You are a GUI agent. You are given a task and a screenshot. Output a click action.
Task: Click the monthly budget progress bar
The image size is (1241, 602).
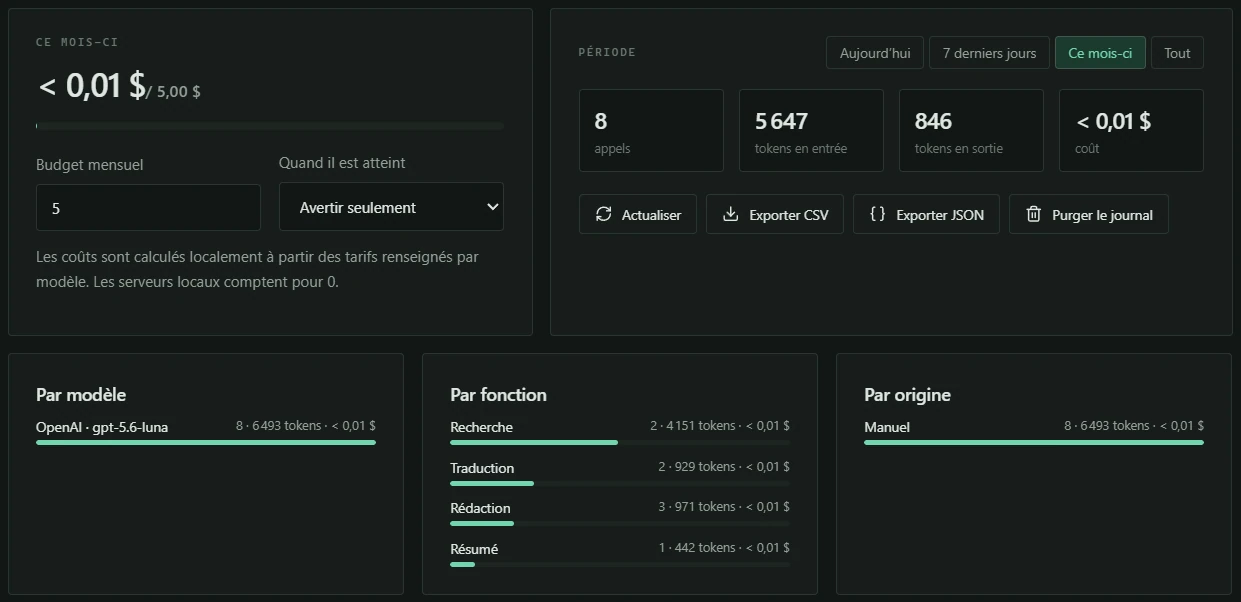click(x=270, y=126)
